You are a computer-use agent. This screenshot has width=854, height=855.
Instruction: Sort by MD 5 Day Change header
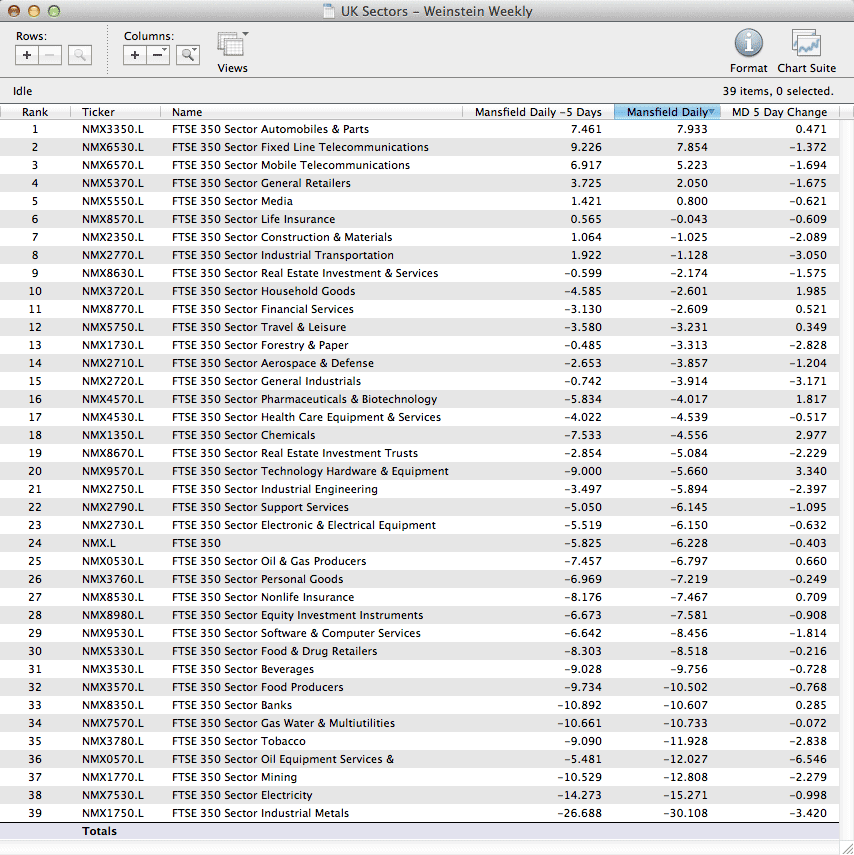(x=779, y=112)
